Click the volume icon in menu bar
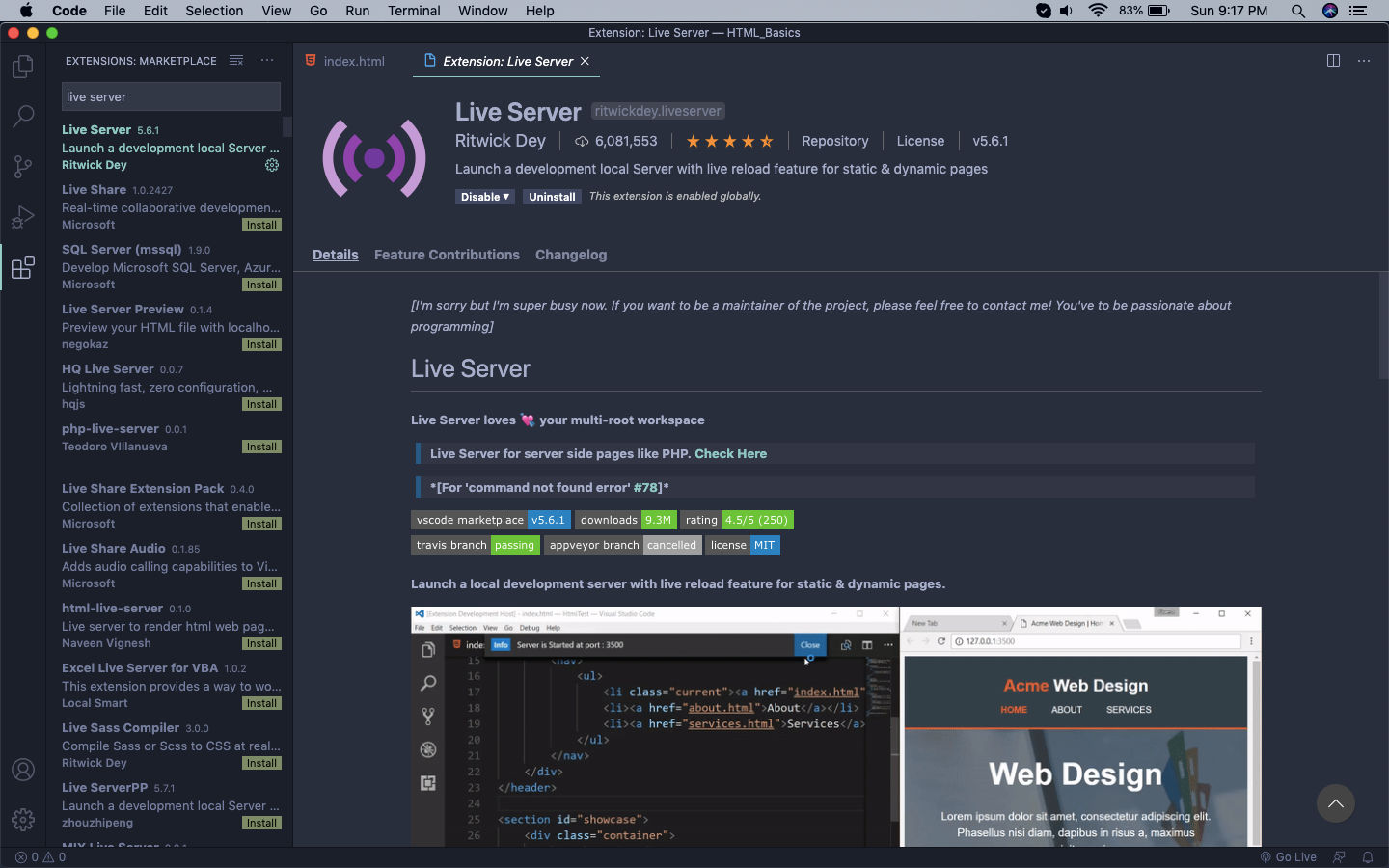Image resolution: width=1389 pixels, height=868 pixels. [x=1067, y=11]
